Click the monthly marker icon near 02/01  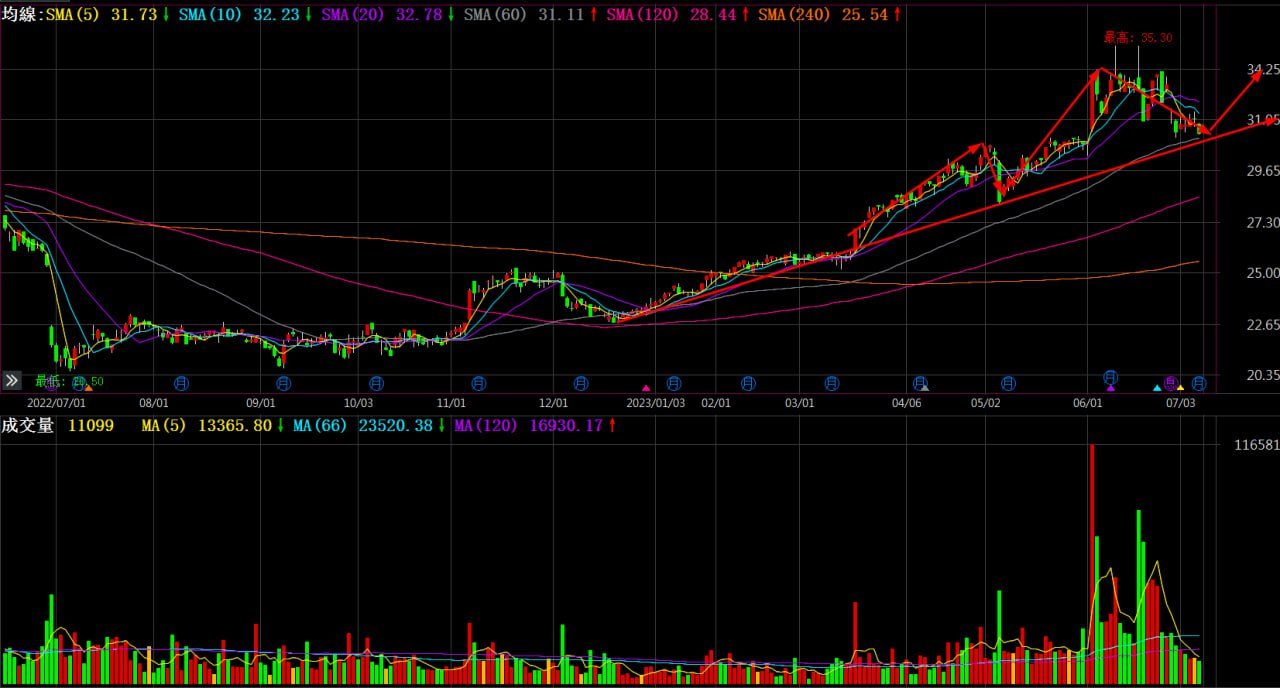748,382
